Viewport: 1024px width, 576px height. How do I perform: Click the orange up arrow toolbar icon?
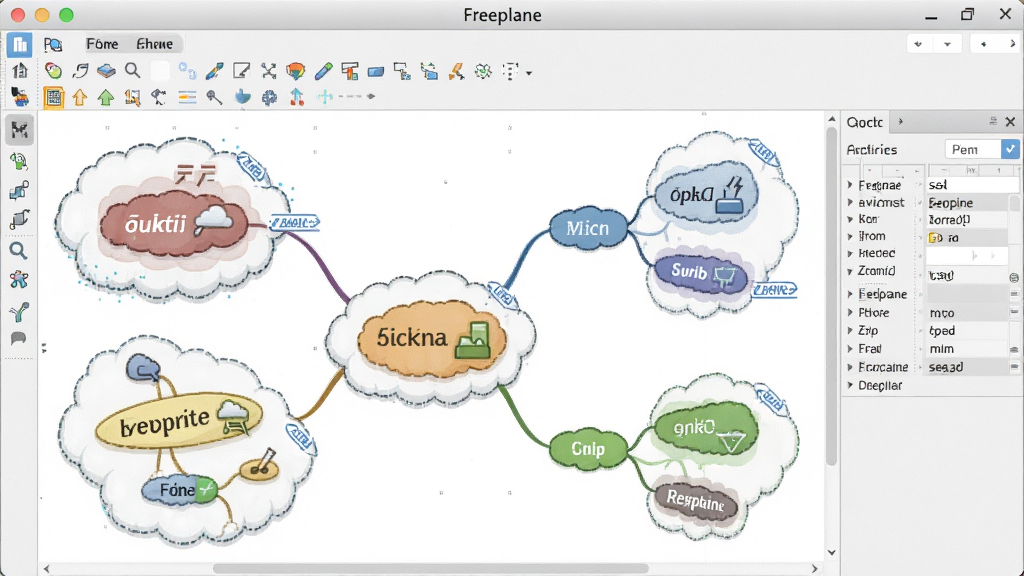80,97
